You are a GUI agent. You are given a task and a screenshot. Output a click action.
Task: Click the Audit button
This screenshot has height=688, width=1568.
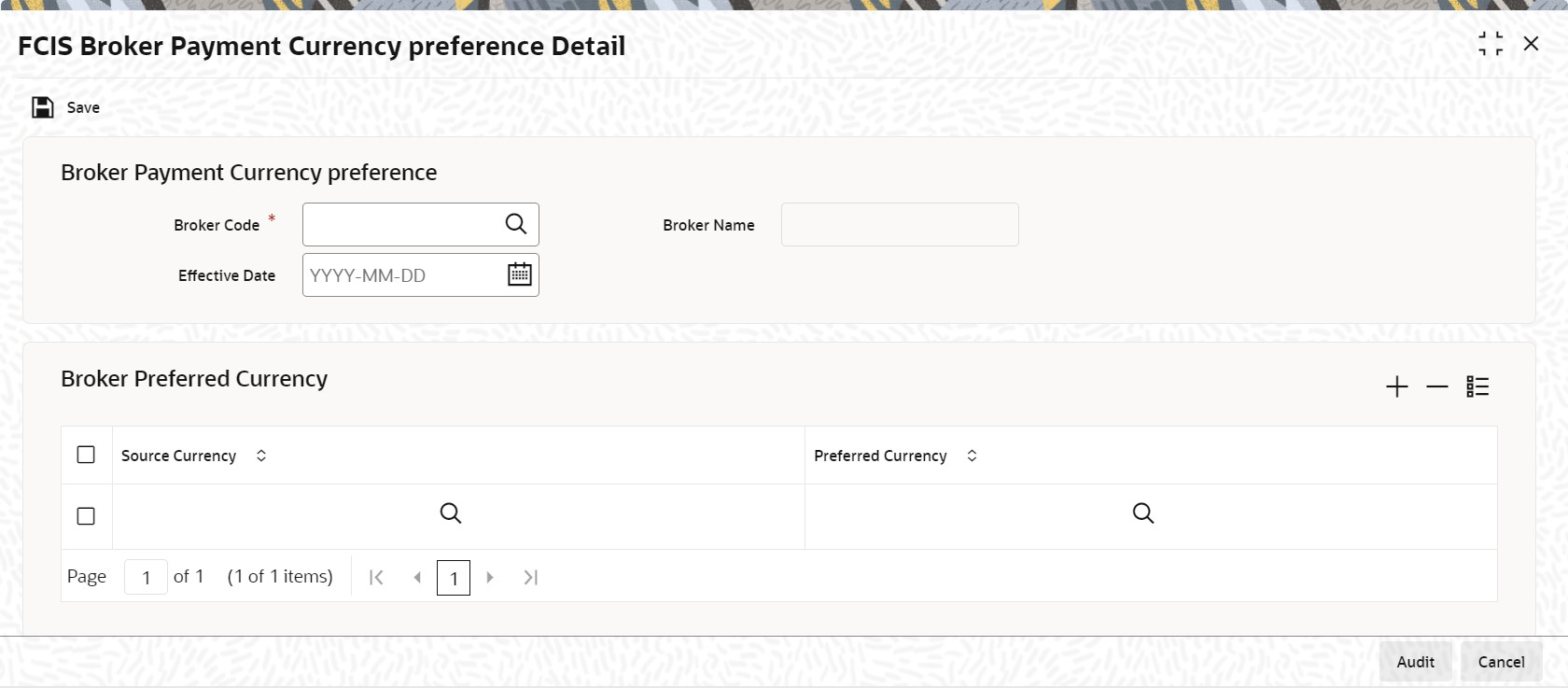1416,662
